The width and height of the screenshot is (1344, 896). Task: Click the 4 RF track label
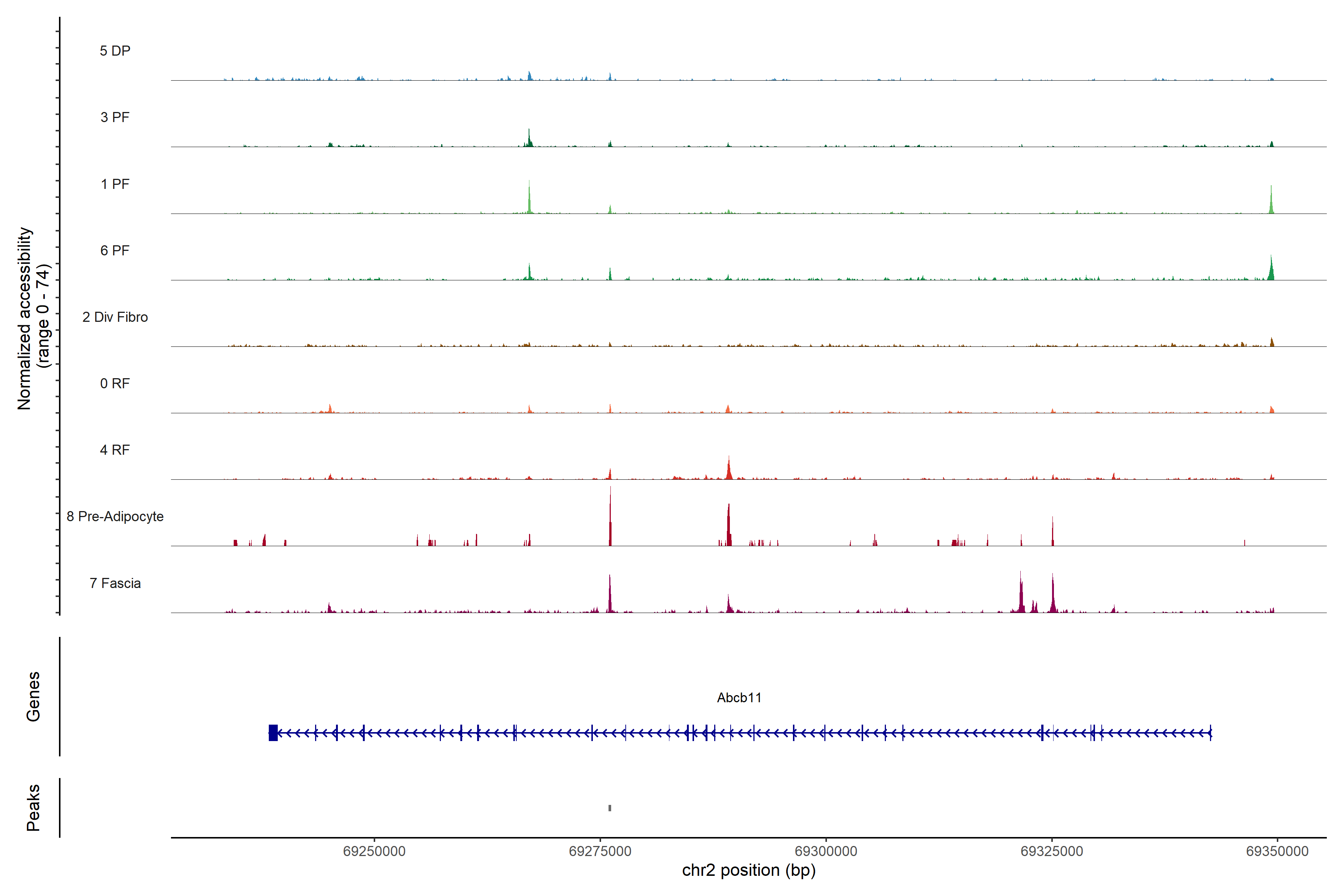coord(115,450)
